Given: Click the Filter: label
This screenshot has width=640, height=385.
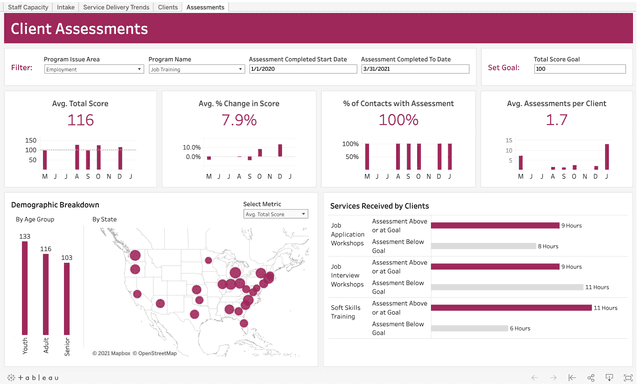Looking at the screenshot, I should point(22,68).
